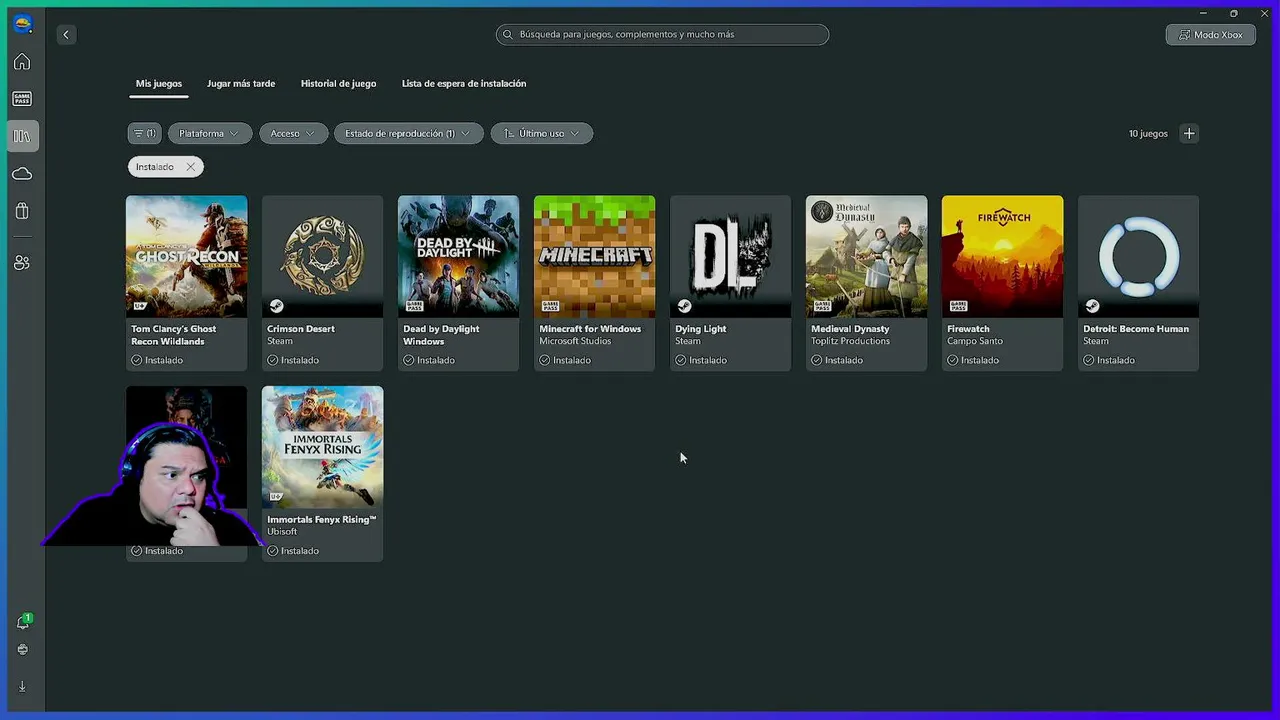
Task: Click "Steam" text under the Dying Light title
Action: (688, 341)
